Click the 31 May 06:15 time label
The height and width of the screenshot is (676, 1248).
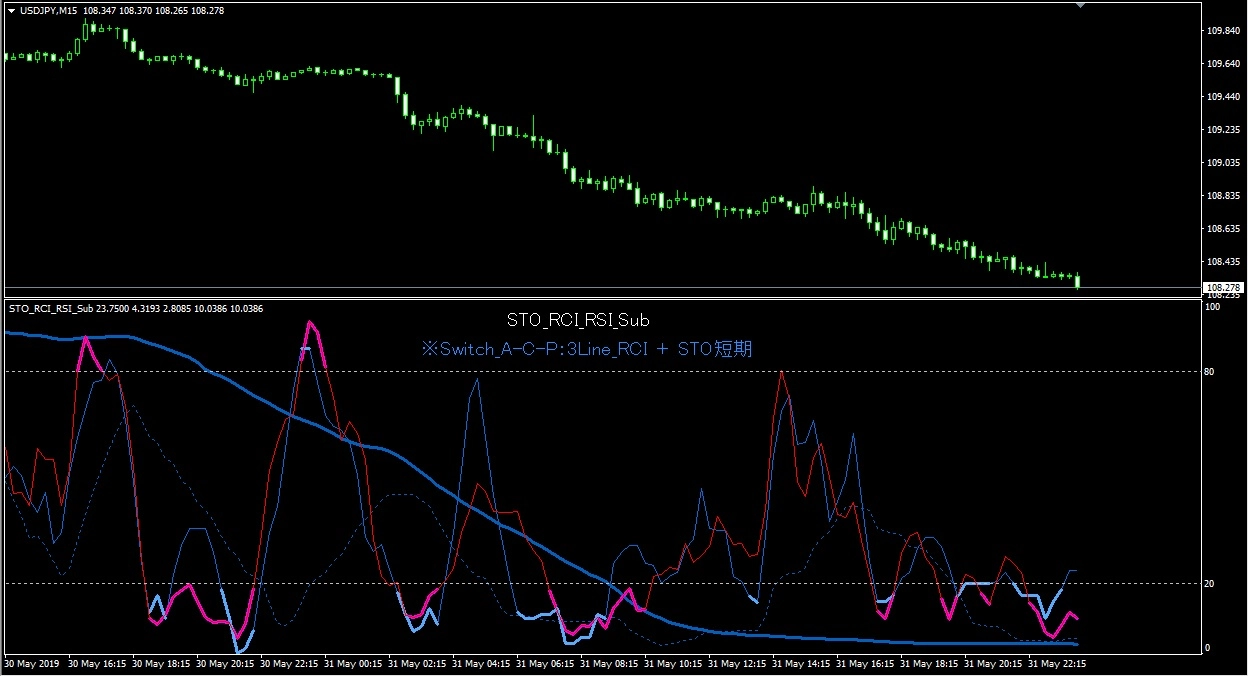pyautogui.click(x=545, y=663)
